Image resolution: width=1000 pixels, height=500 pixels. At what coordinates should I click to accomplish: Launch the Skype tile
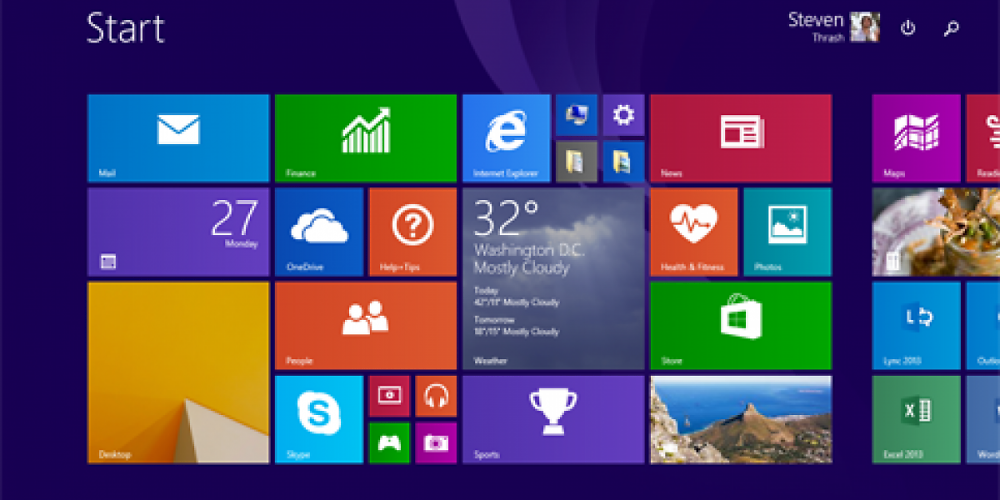click(319, 420)
